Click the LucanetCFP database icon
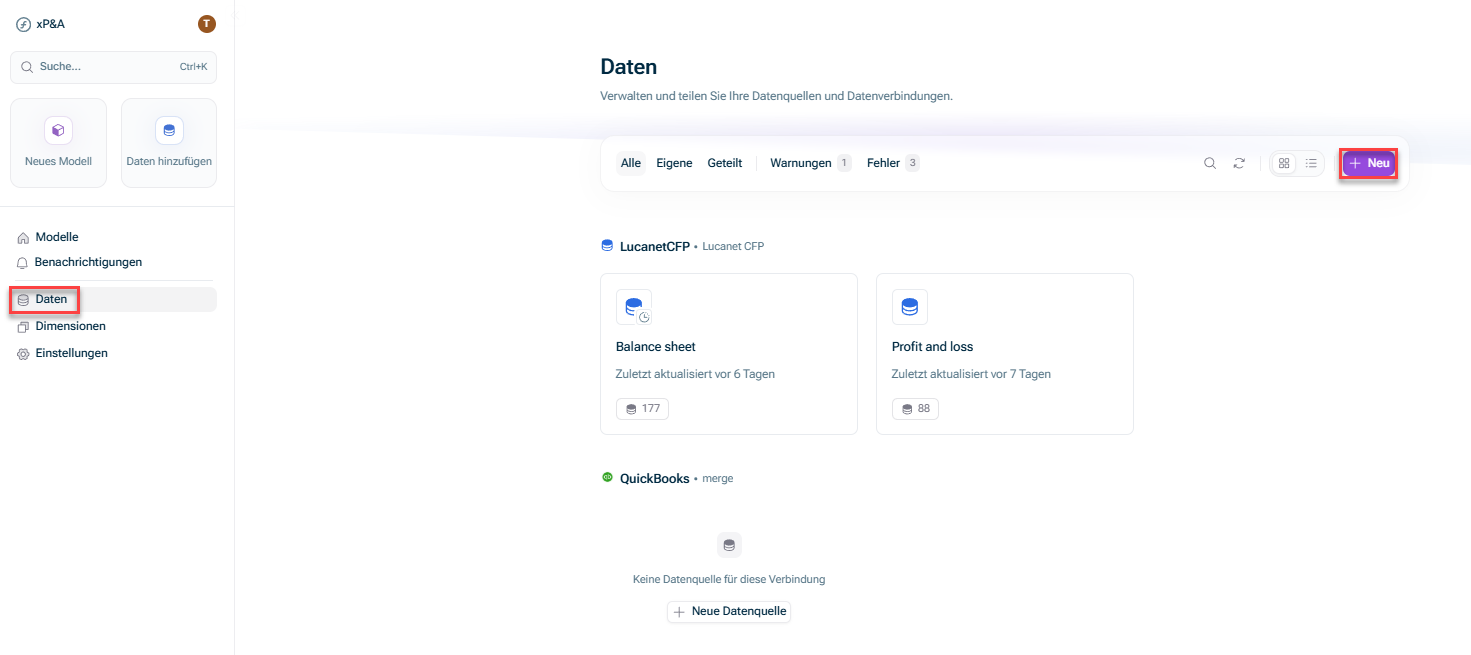The image size is (1471, 655). [607, 245]
